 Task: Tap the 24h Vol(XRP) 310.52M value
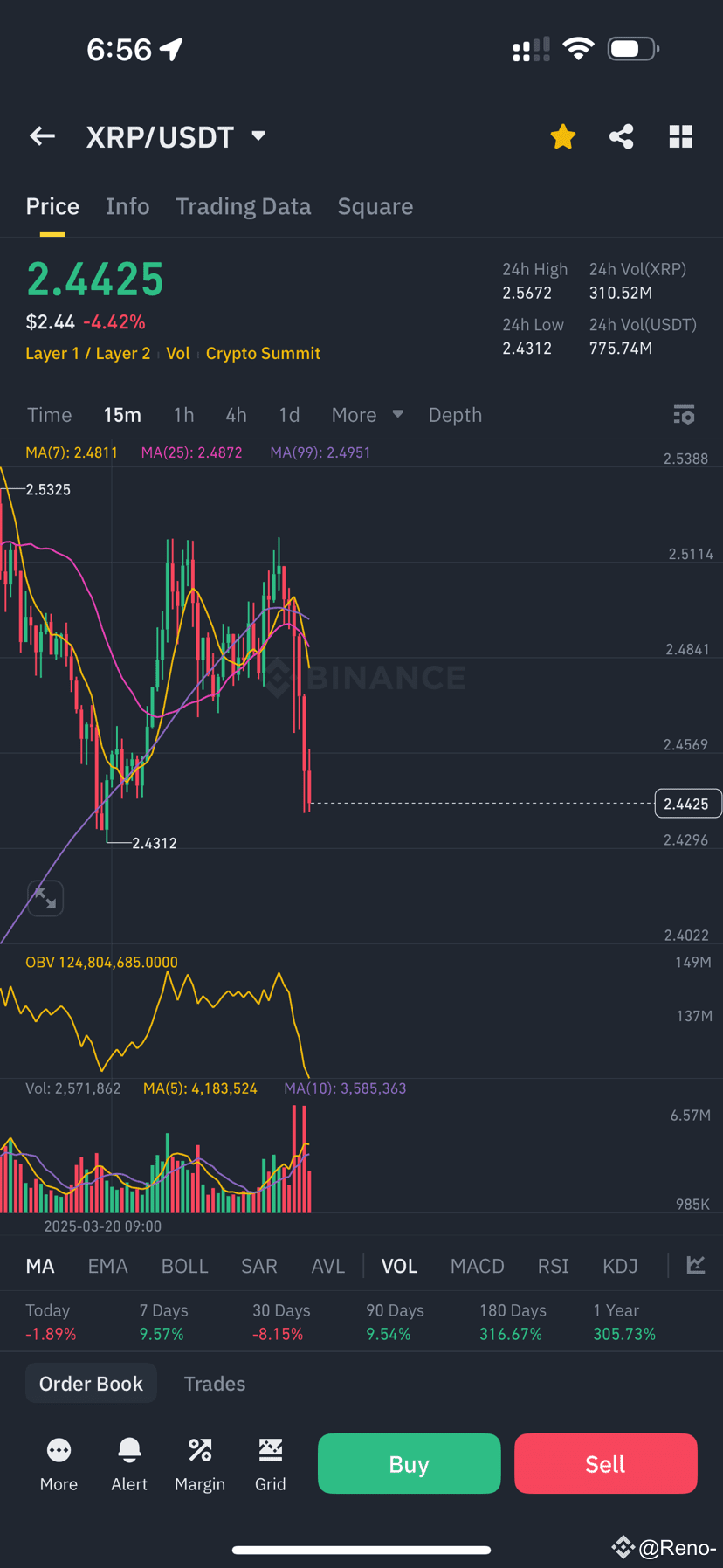(621, 293)
